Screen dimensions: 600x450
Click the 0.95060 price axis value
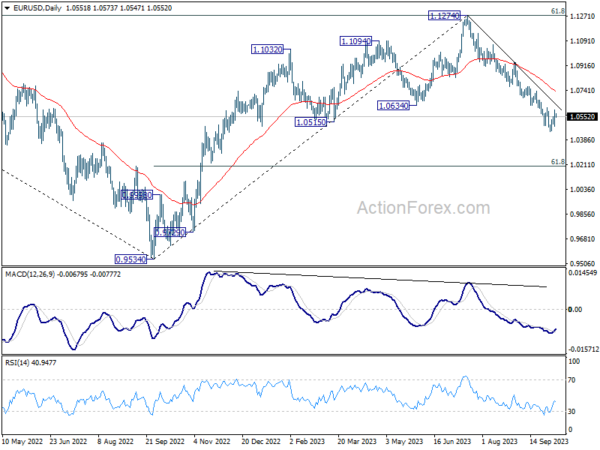click(582, 264)
